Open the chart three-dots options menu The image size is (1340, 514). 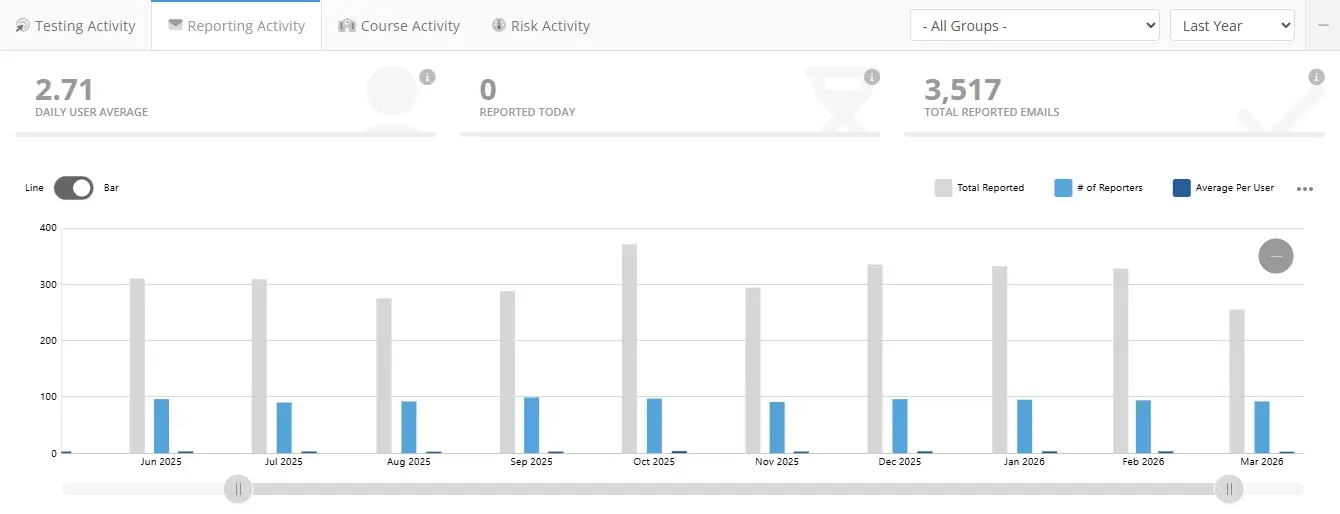pyautogui.click(x=1304, y=188)
